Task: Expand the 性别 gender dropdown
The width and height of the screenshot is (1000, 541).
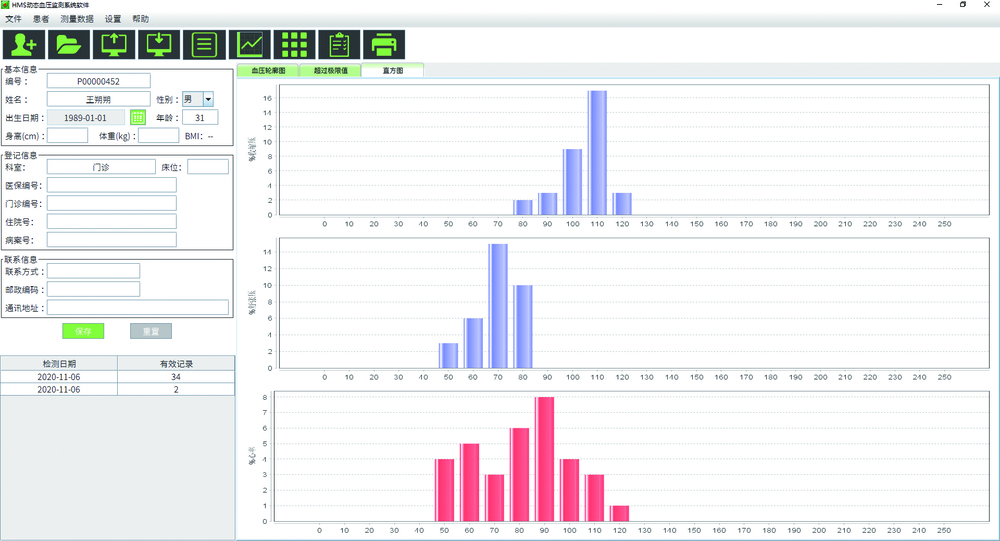Action: pos(208,99)
